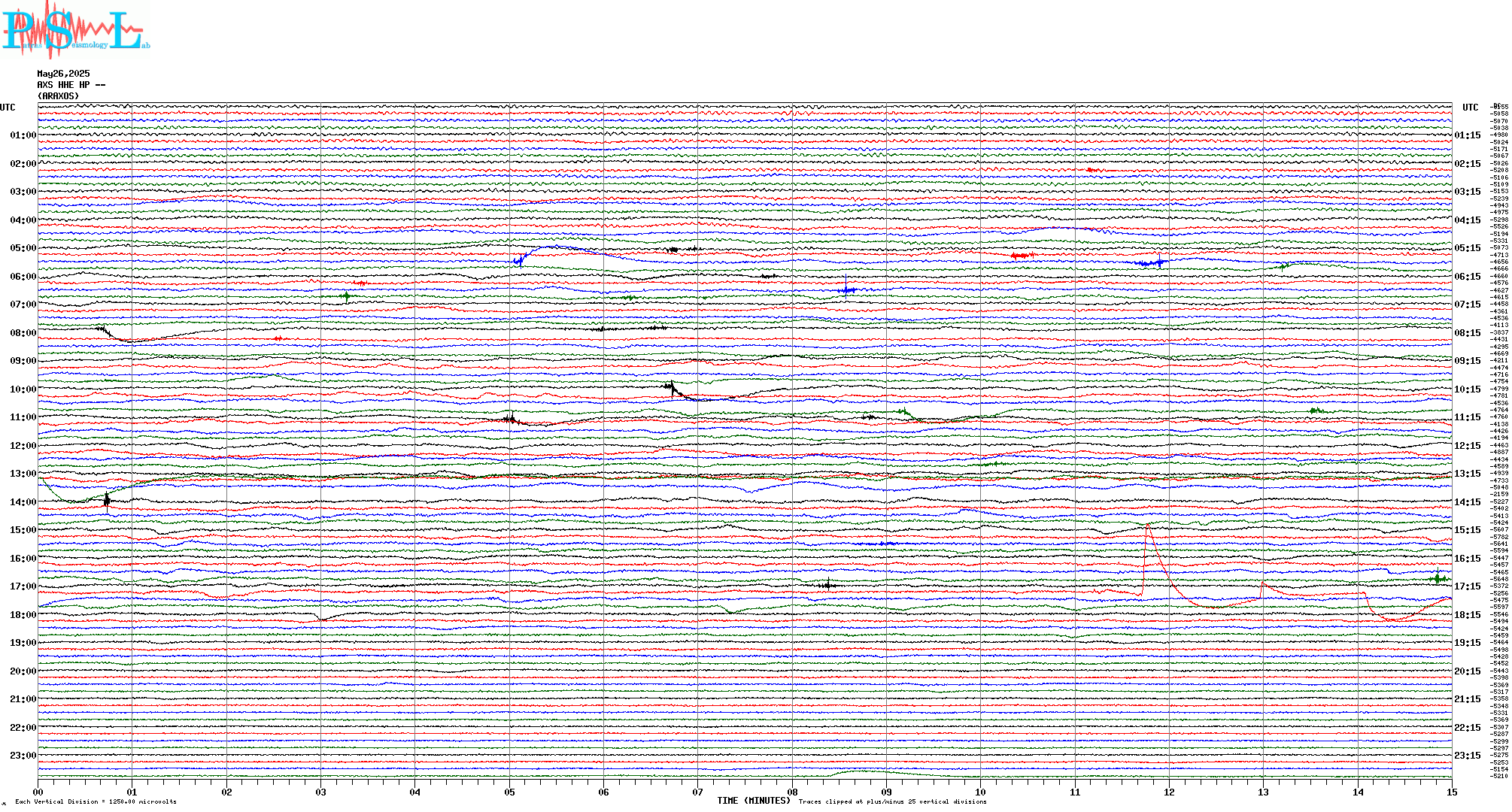Click minute tick label 08 on time axis
Screen dimensions: 1512x812
point(792,792)
